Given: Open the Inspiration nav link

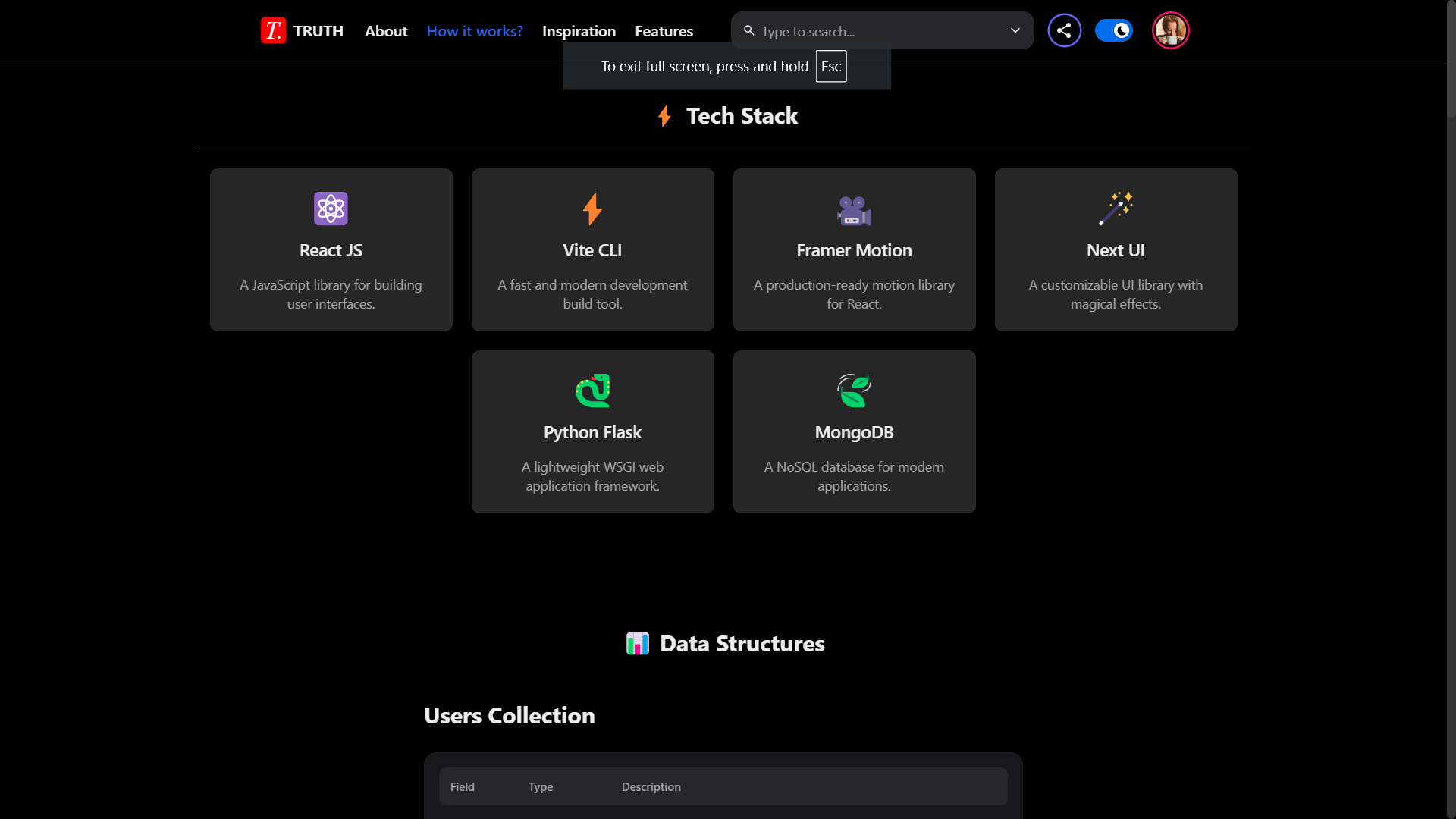Looking at the screenshot, I should pyautogui.click(x=579, y=31).
